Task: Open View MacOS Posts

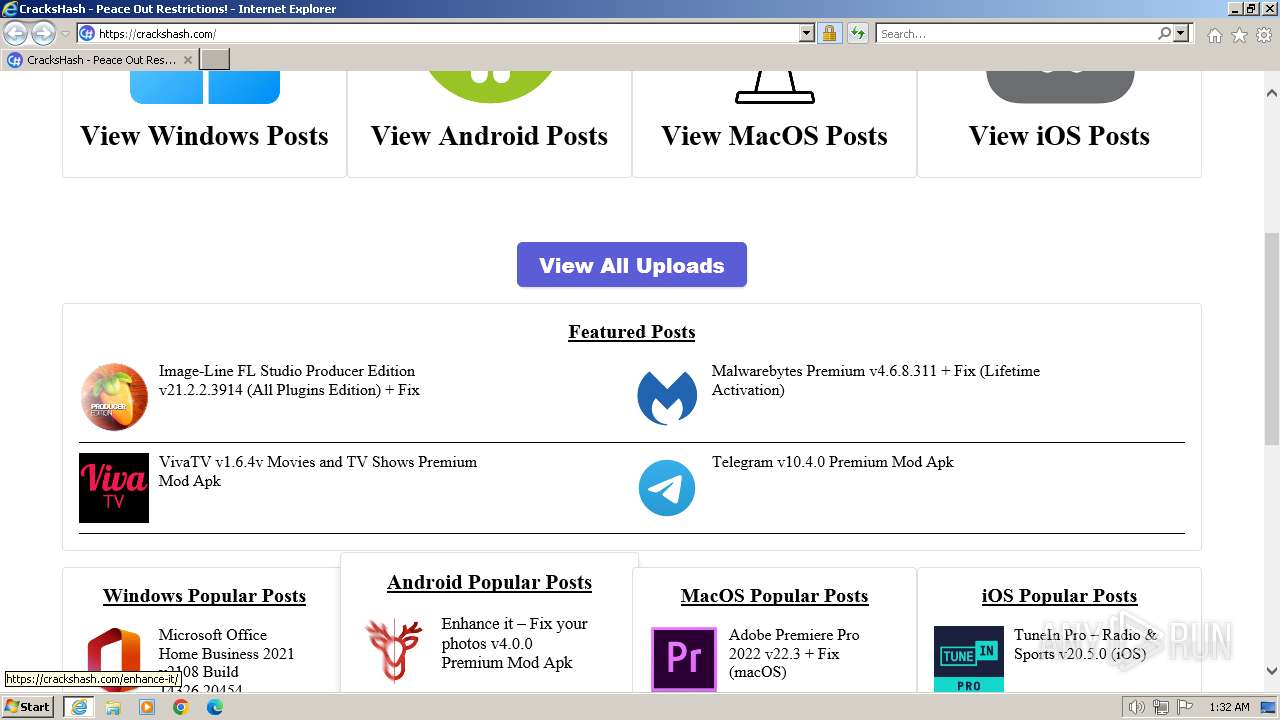Action: point(775,136)
